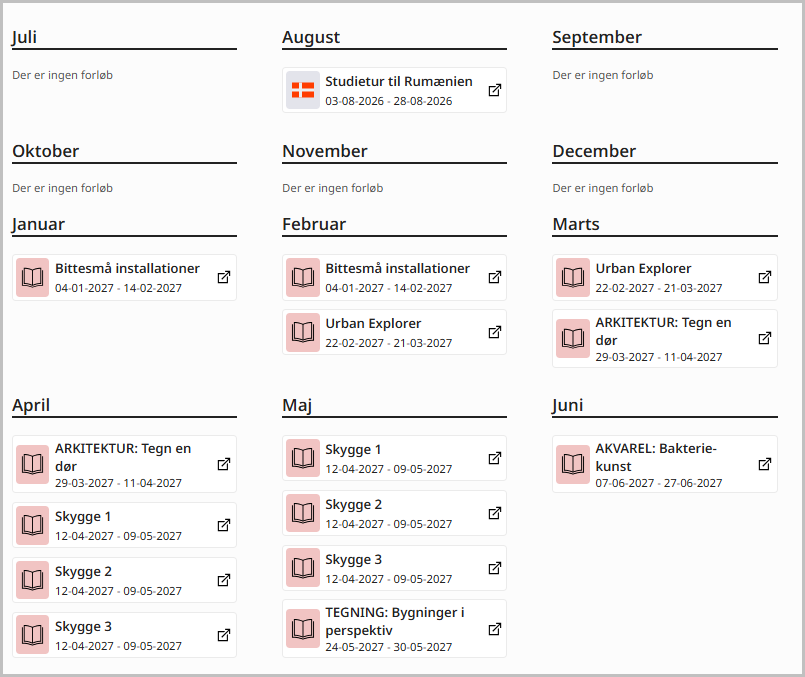
Task: Click the Januar month heading
Action: coord(39,224)
